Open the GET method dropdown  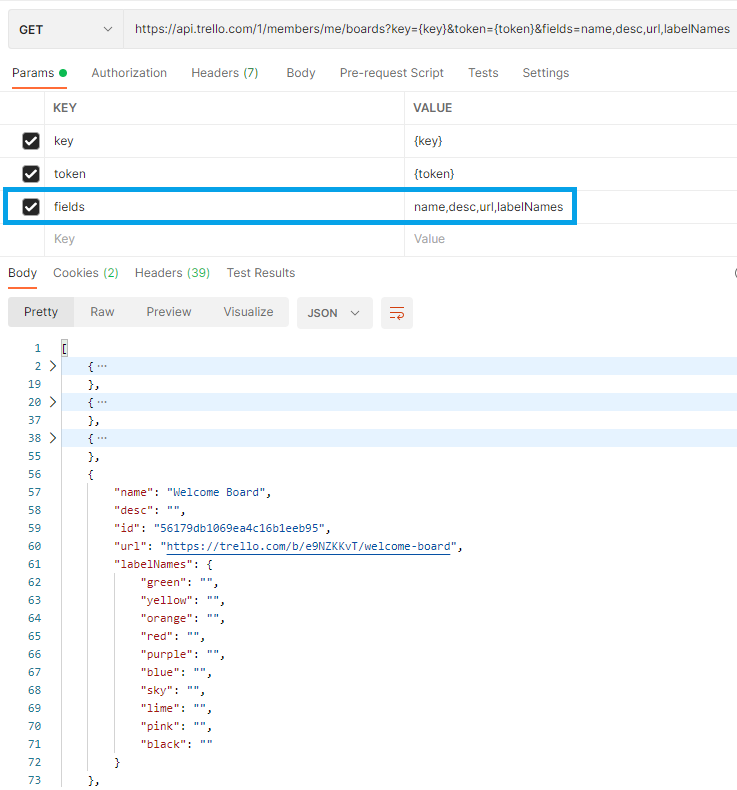65,30
